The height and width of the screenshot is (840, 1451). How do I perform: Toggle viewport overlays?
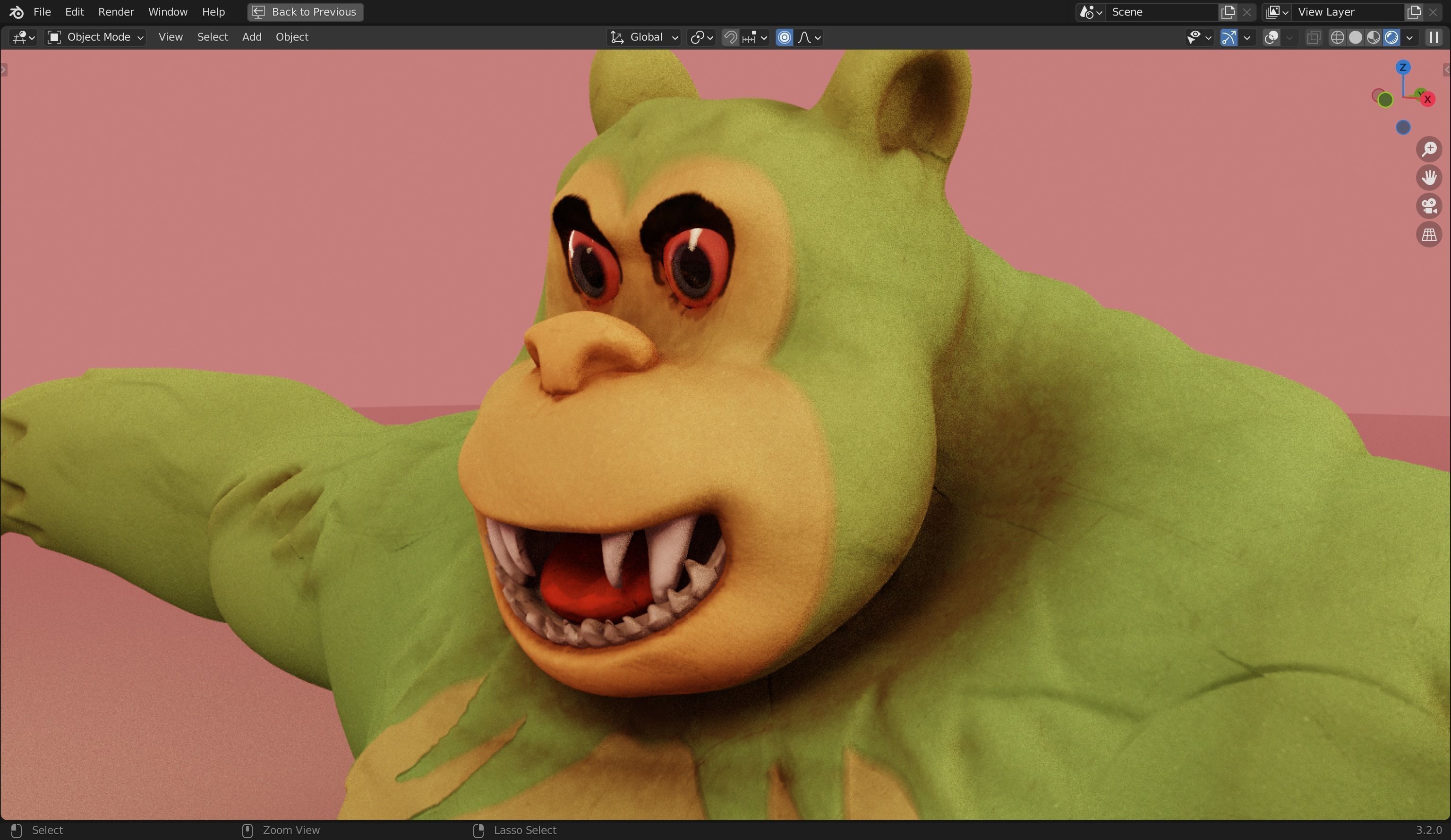[1272, 37]
